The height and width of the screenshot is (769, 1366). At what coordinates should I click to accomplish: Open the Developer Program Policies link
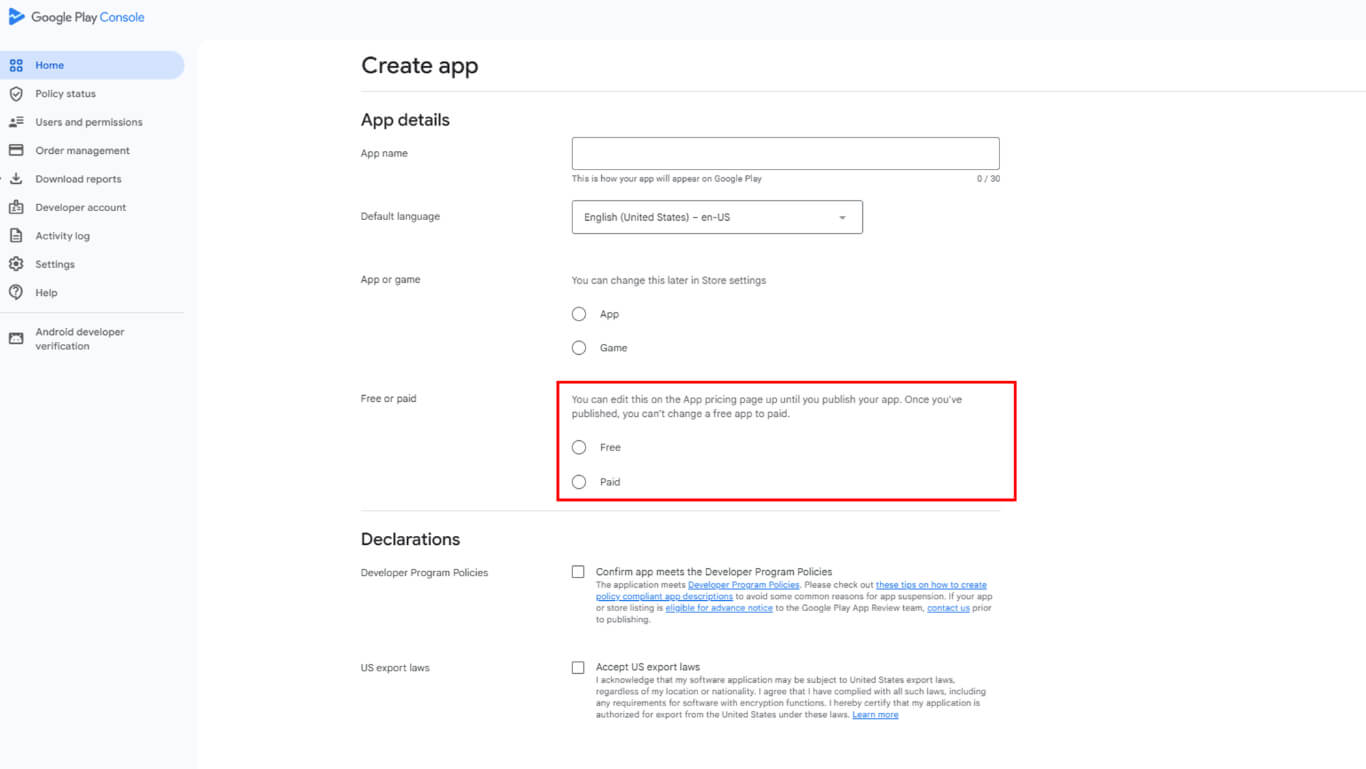tap(743, 585)
